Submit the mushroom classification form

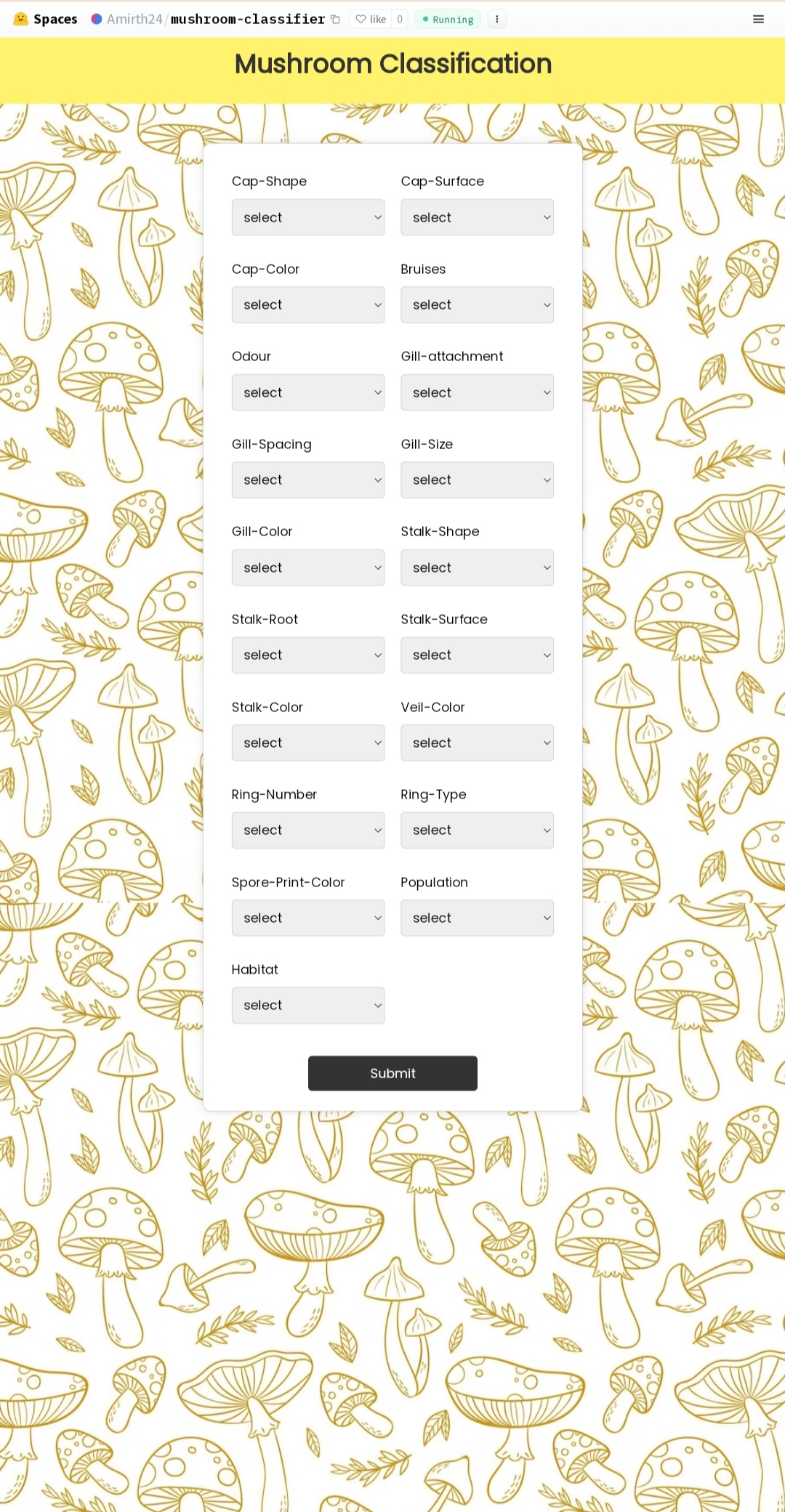point(392,1073)
